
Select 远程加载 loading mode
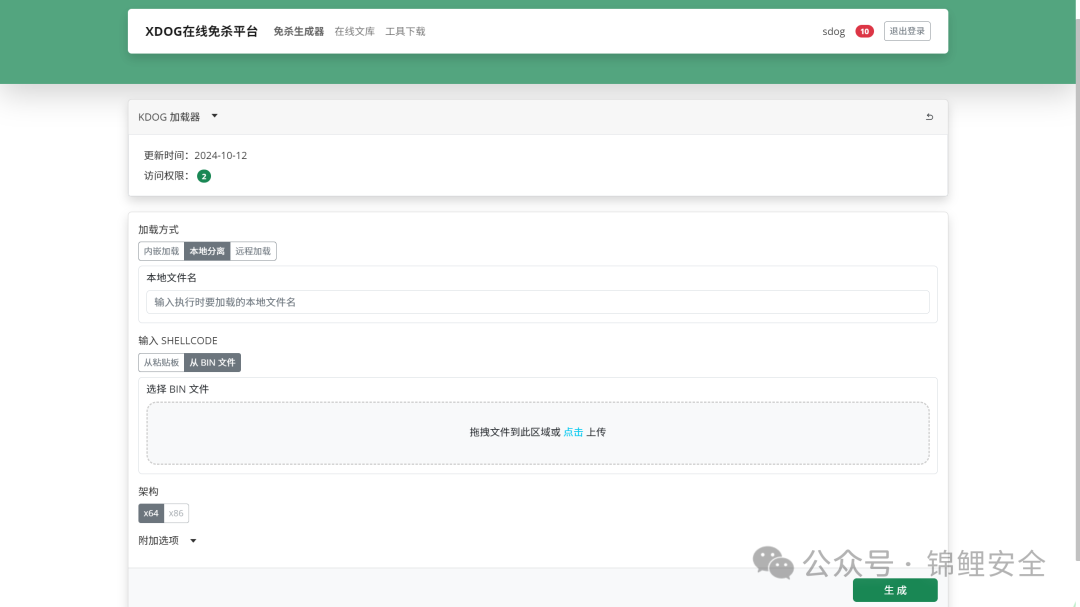253,251
